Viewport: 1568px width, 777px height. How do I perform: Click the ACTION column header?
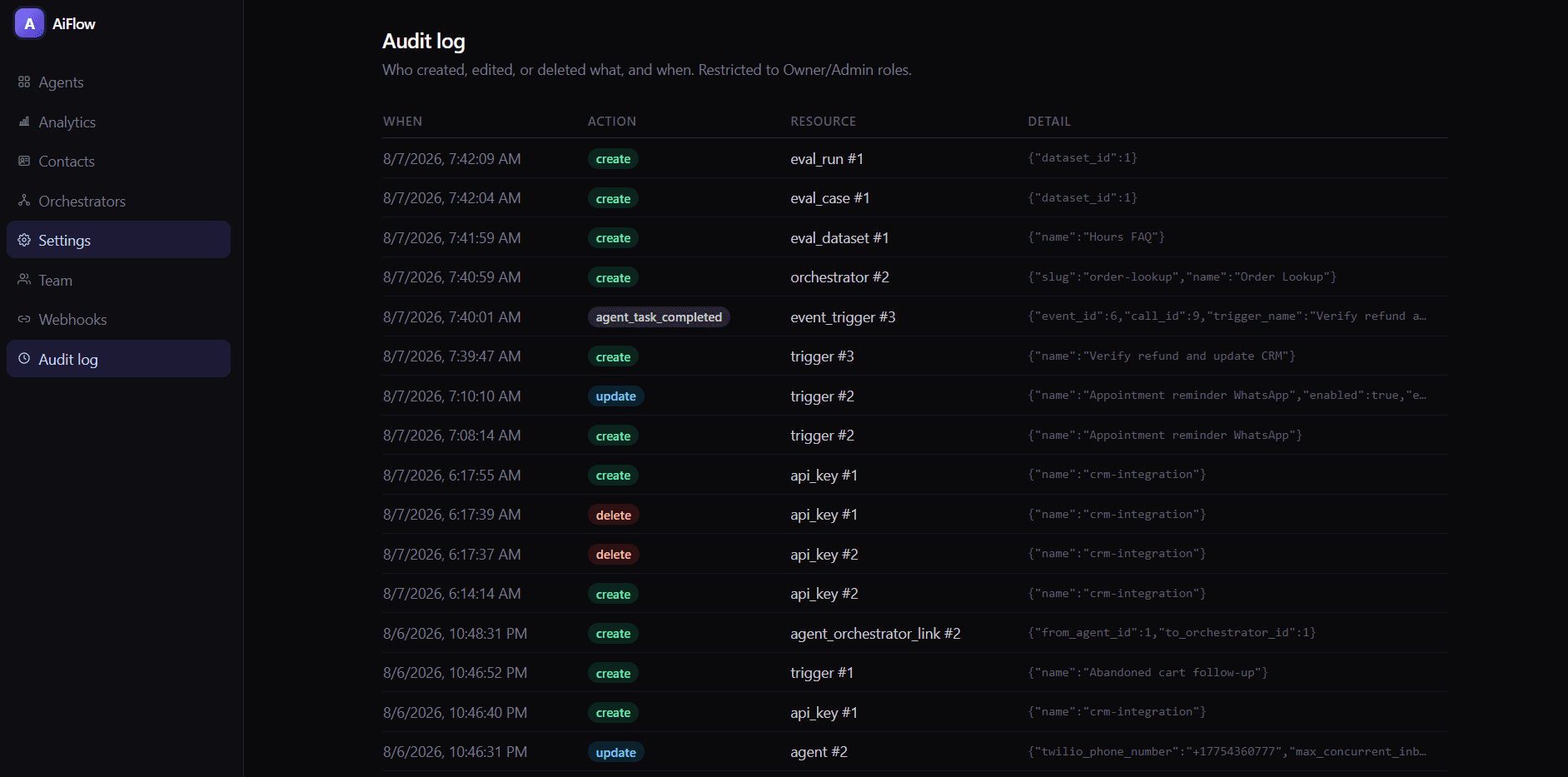click(x=612, y=122)
